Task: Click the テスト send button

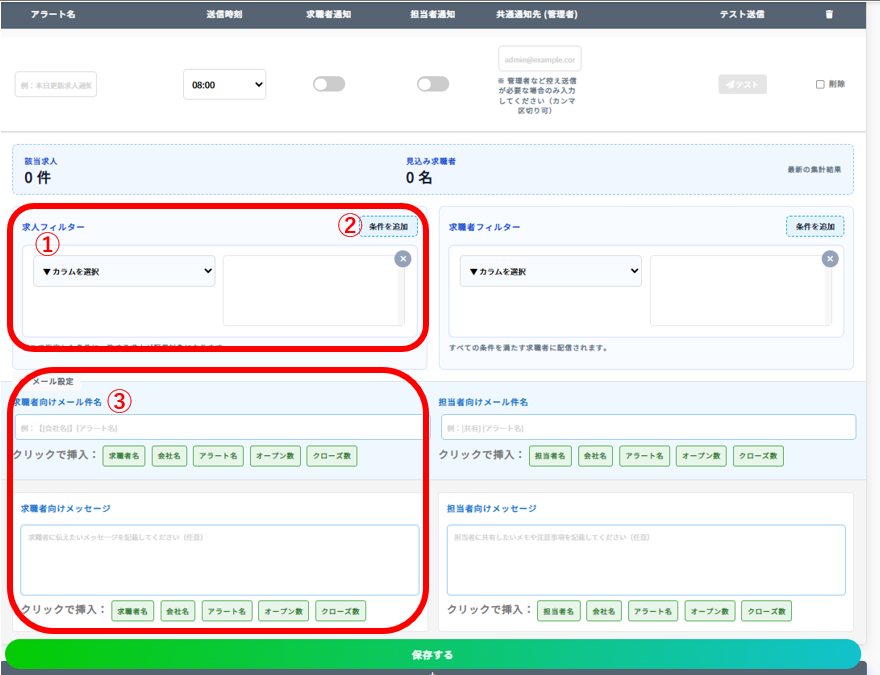Action: point(742,85)
